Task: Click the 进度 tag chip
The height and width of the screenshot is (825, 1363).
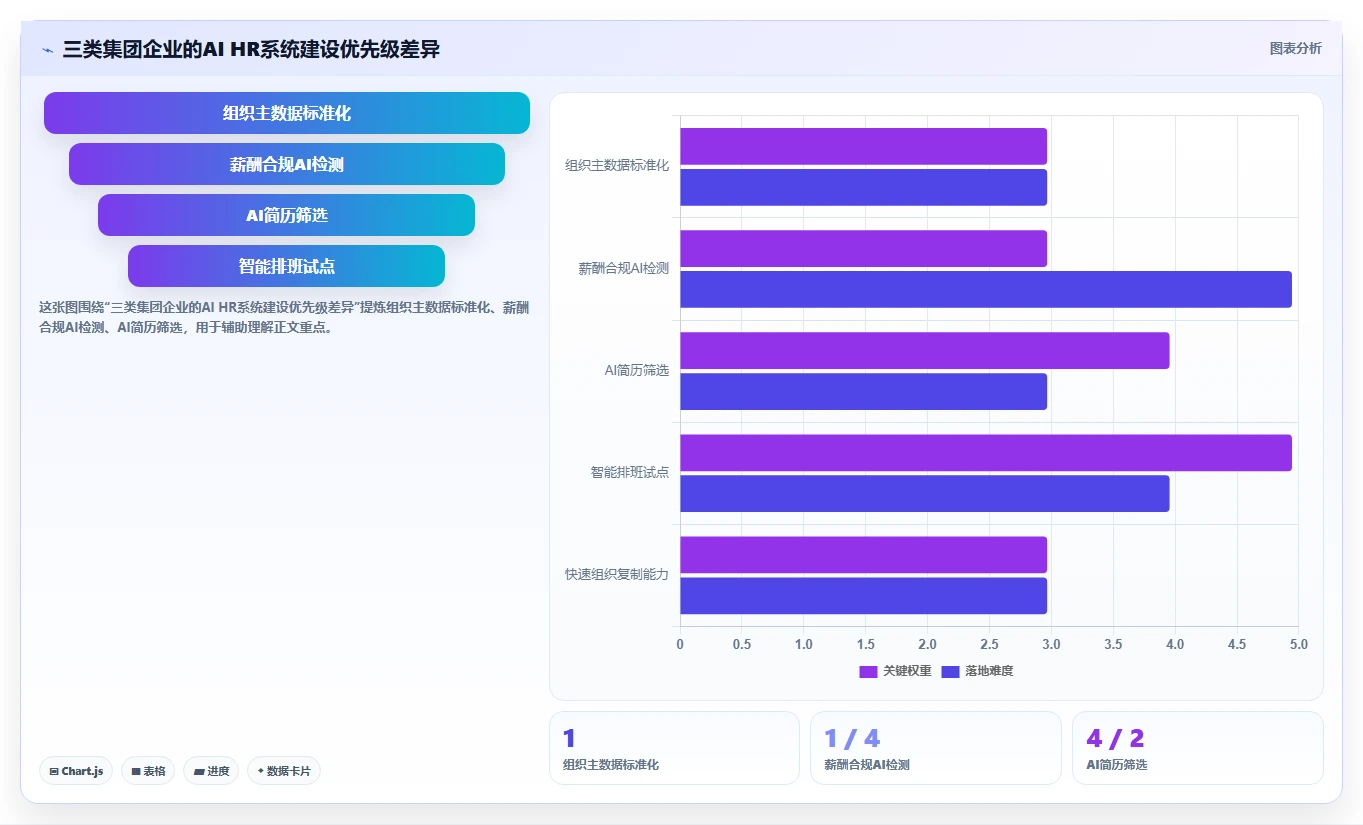Action: 211,771
